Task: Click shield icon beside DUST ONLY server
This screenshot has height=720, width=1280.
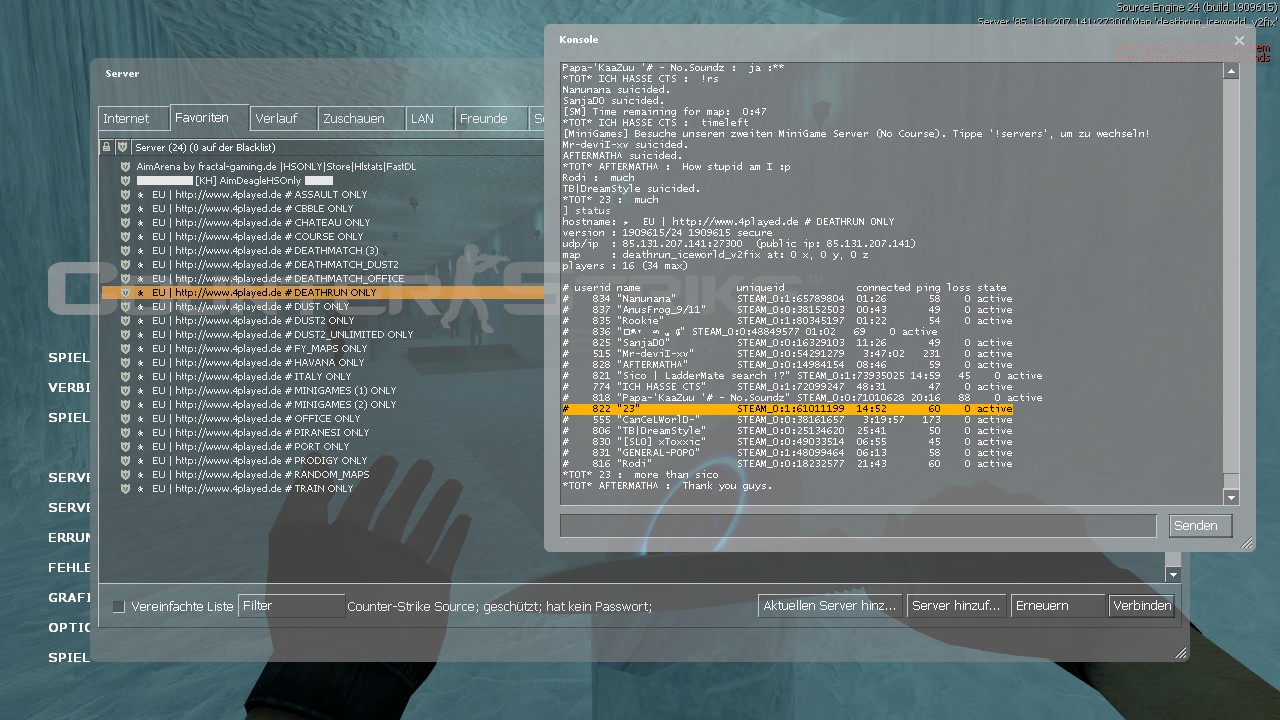Action: pos(125,306)
